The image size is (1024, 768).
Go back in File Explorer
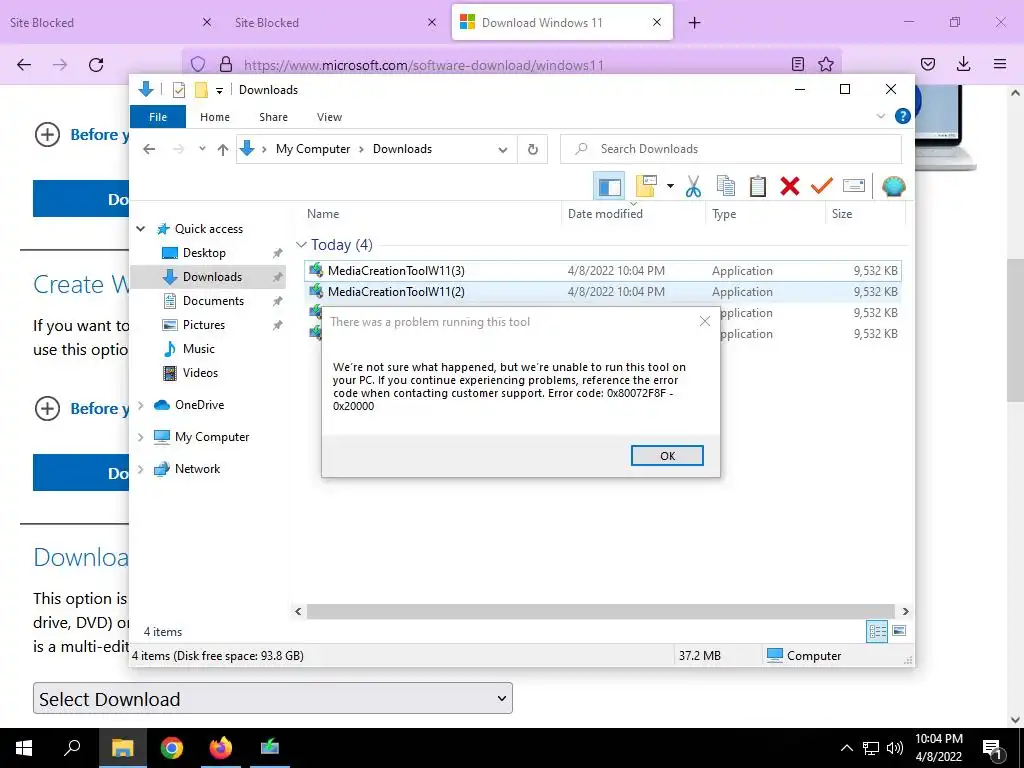pyautogui.click(x=149, y=150)
